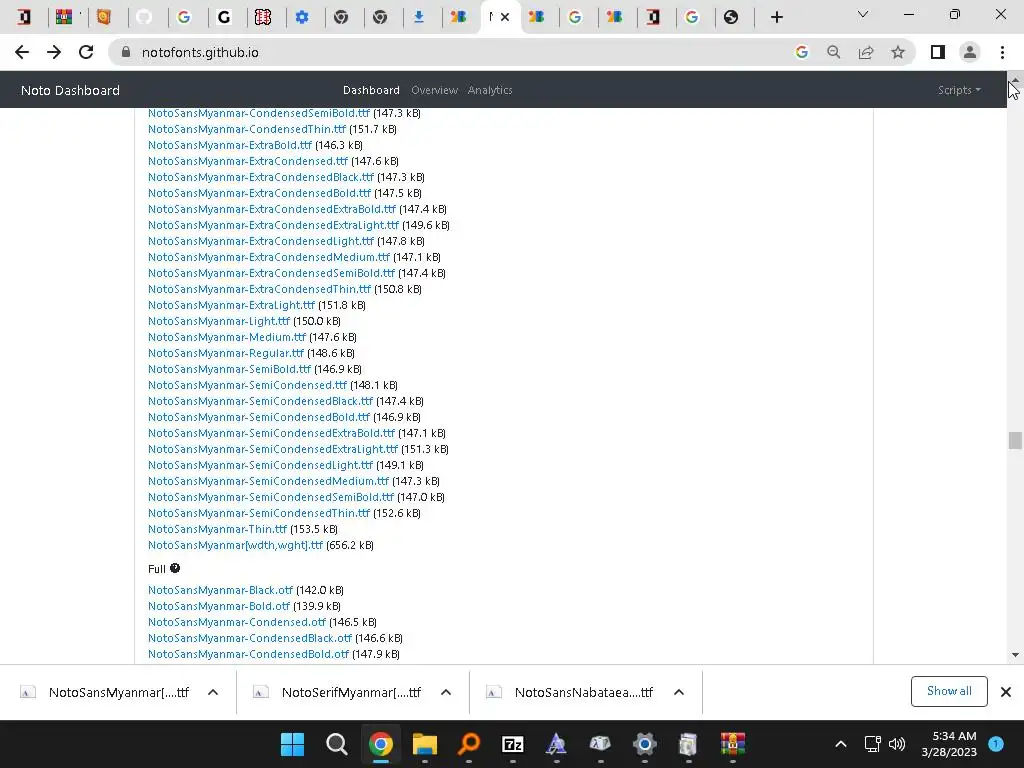The height and width of the screenshot is (768, 1024).
Task: Switch to the first browser tab
Action: coord(24,17)
